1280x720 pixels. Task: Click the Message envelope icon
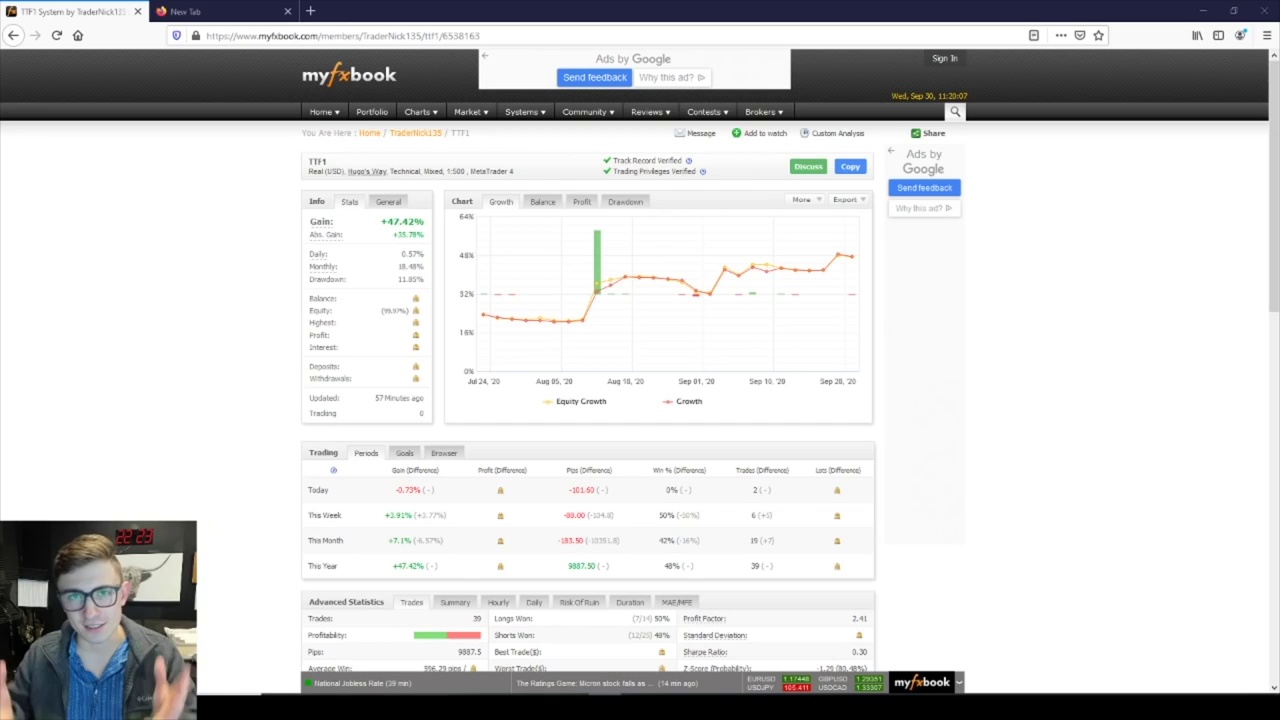[679, 133]
